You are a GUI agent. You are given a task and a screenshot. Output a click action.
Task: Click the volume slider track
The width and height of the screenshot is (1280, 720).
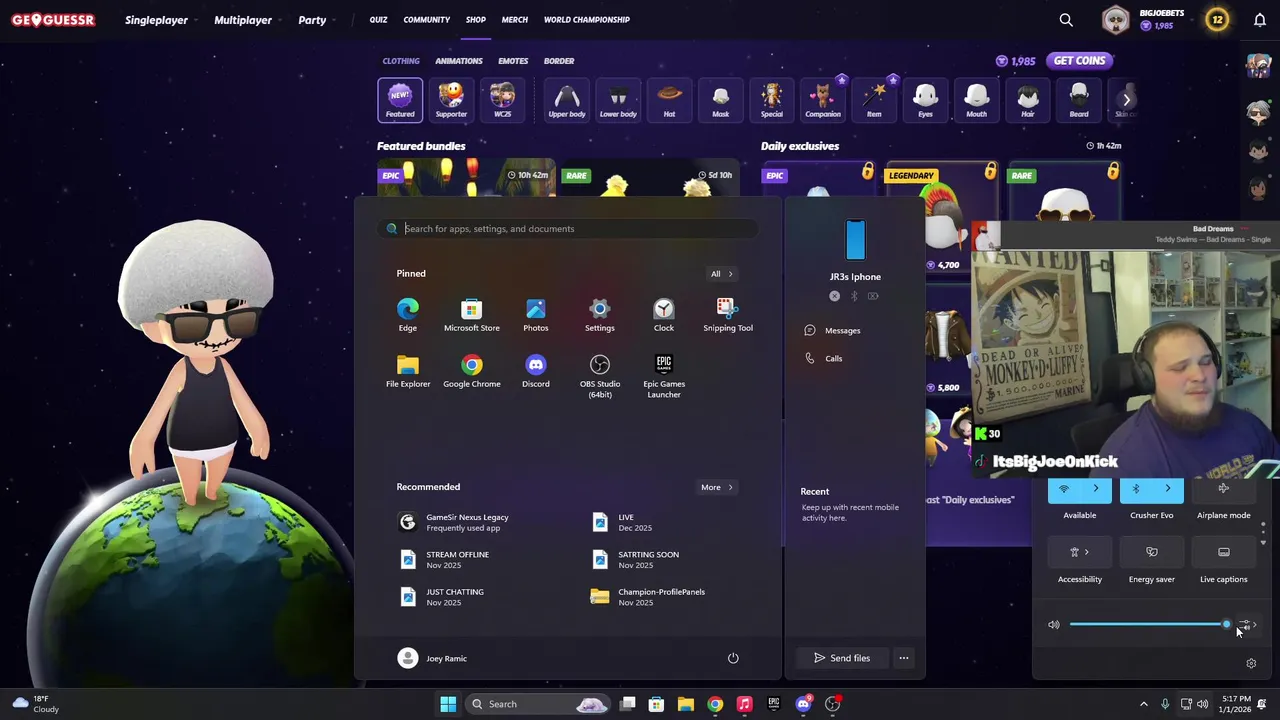tap(1148, 625)
